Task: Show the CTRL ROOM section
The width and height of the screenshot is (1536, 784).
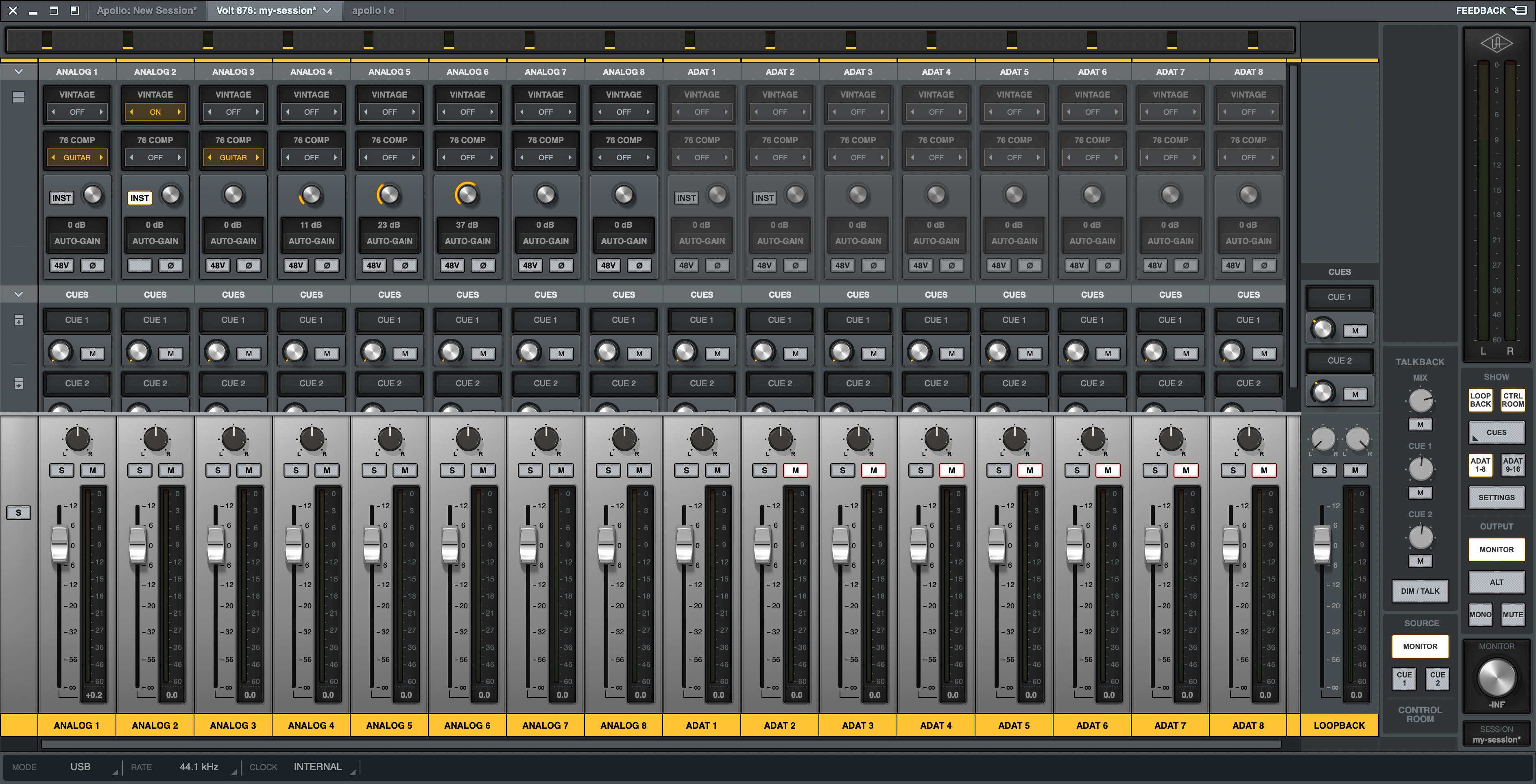Action: [x=1513, y=399]
